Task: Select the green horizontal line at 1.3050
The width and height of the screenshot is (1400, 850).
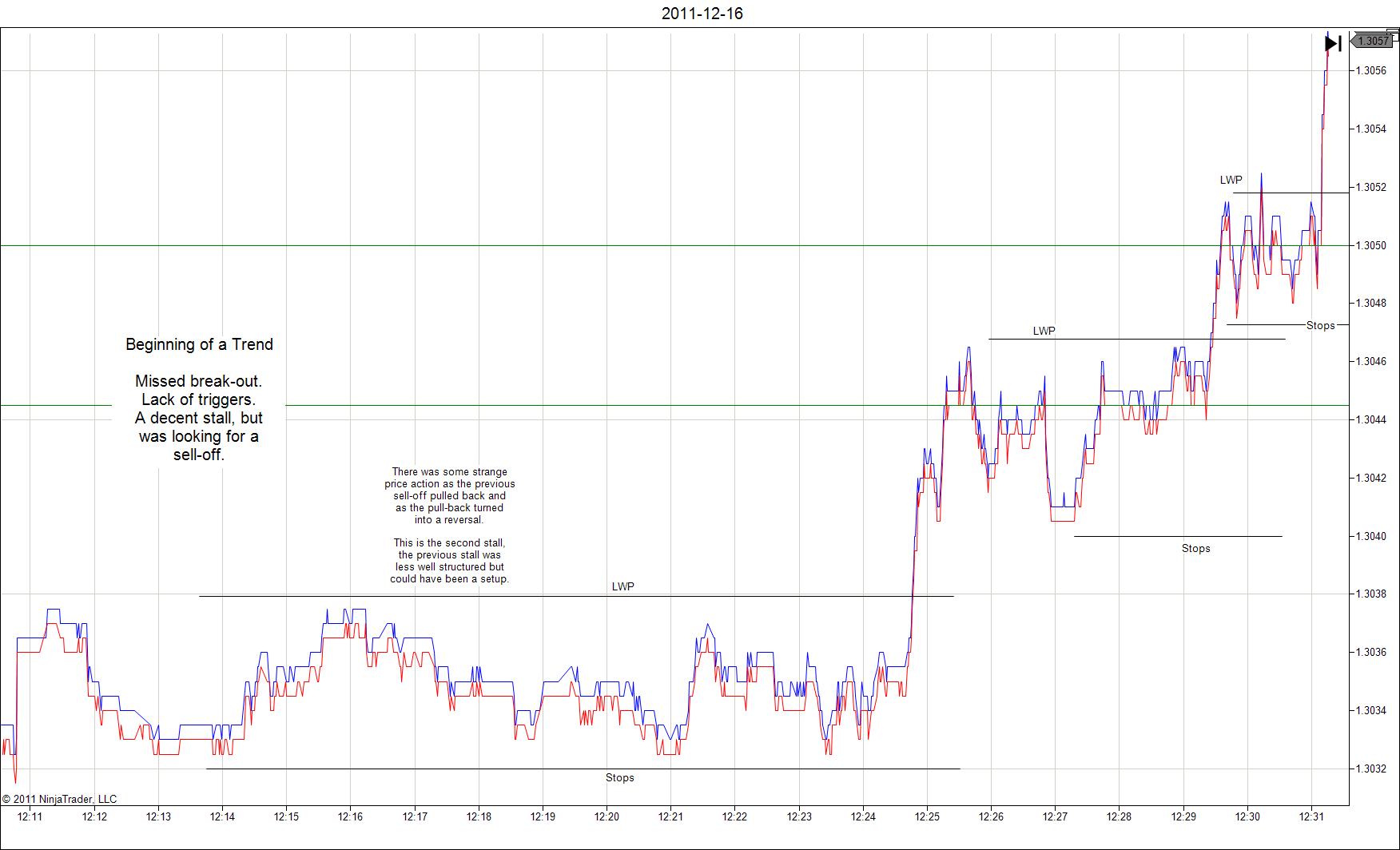Action: click(674, 245)
